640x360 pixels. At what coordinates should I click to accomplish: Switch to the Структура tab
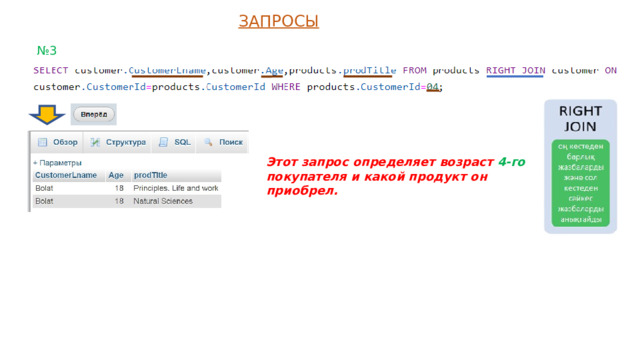tap(118, 142)
